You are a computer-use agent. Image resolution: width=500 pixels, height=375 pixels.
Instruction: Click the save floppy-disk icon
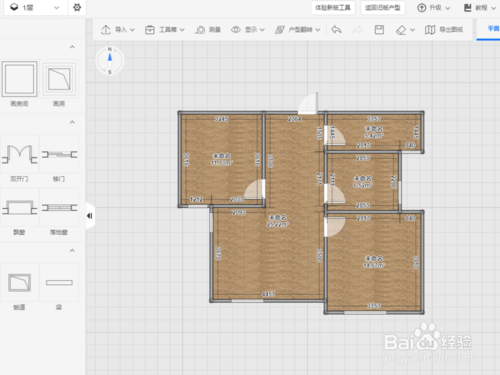pos(379,30)
